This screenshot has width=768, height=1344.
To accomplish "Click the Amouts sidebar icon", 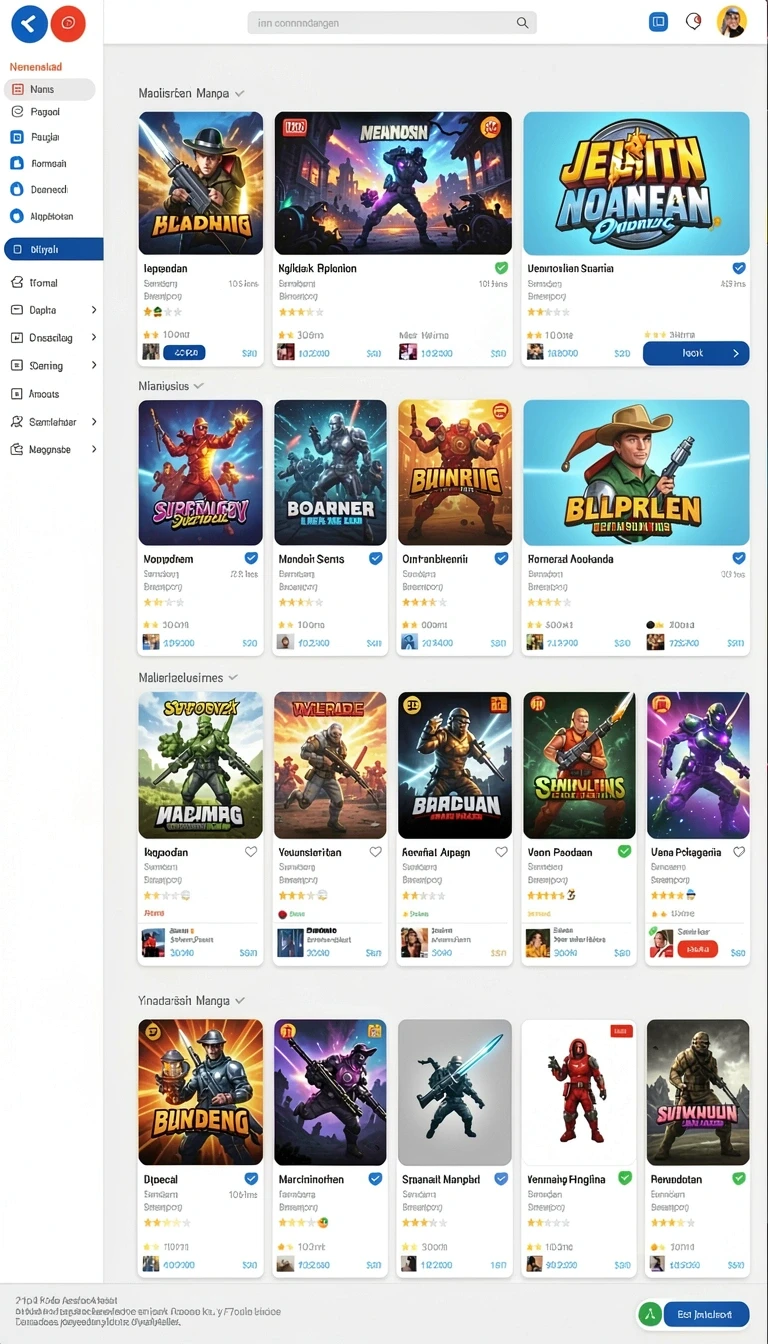I will (x=16, y=394).
